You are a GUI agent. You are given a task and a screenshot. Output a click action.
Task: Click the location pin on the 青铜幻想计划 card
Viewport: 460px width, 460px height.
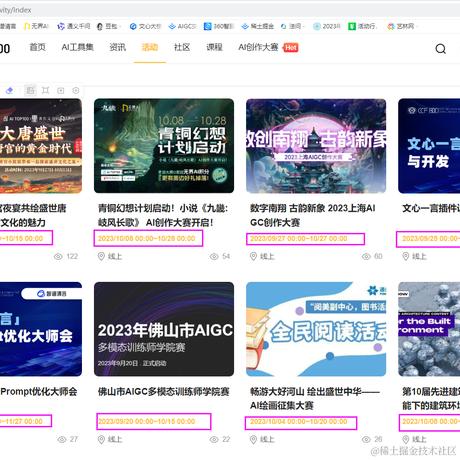tap(101, 256)
